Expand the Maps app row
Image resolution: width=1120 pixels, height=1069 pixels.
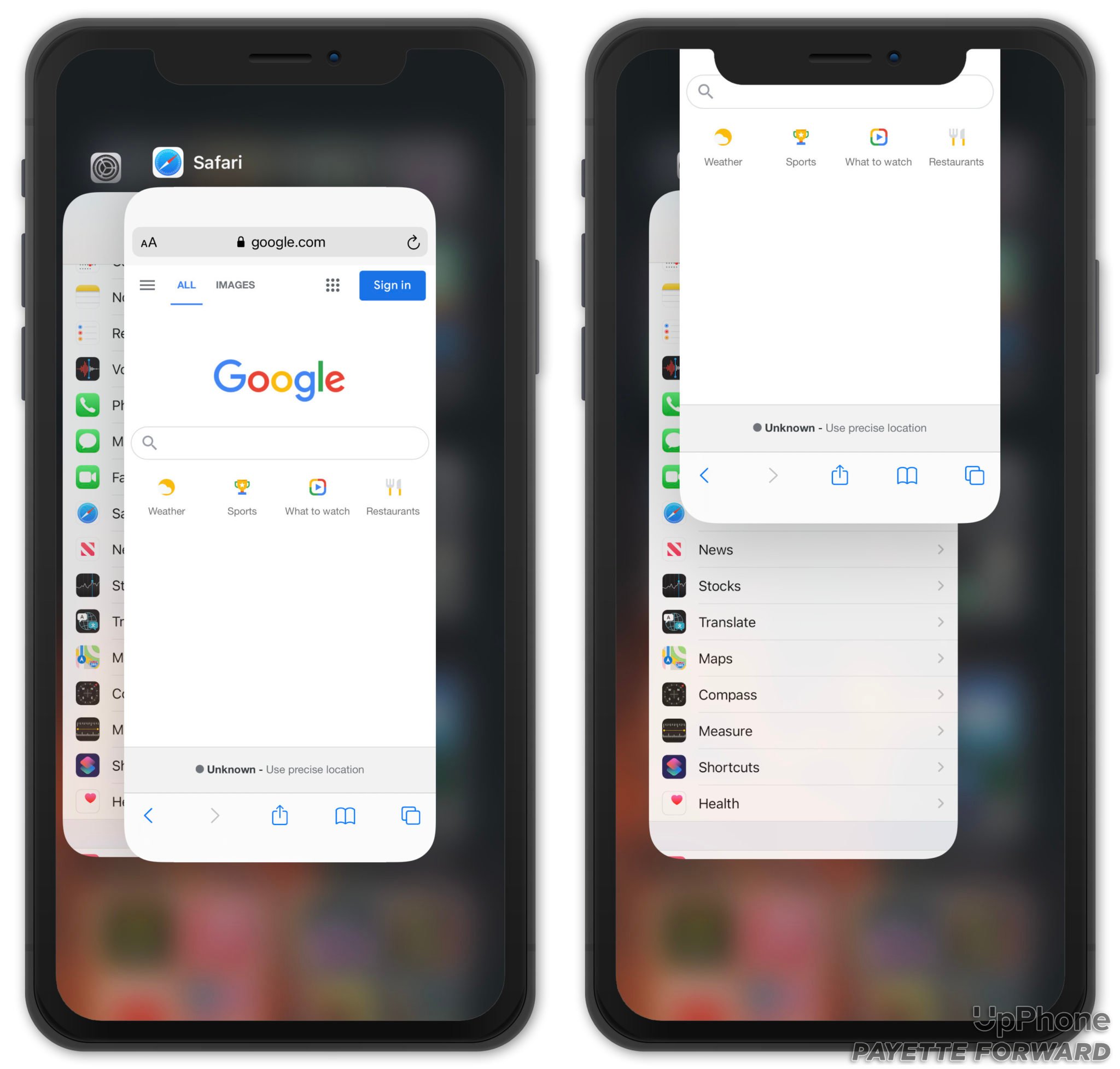click(x=940, y=666)
